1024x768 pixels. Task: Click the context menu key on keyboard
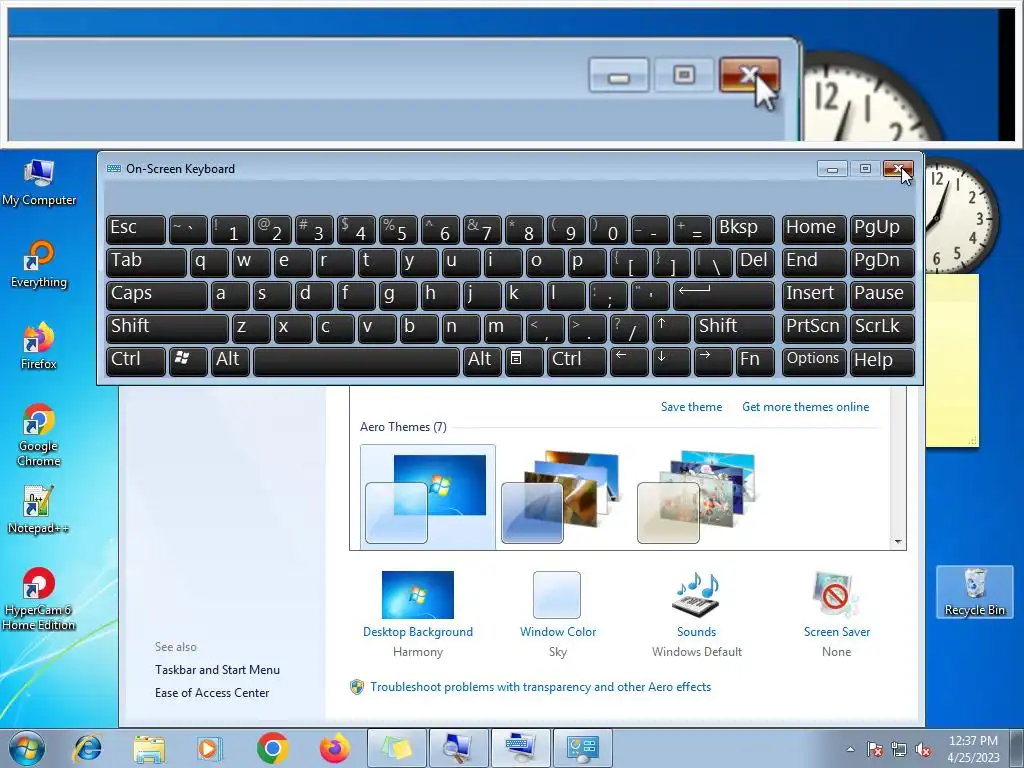(x=522, y=360)
